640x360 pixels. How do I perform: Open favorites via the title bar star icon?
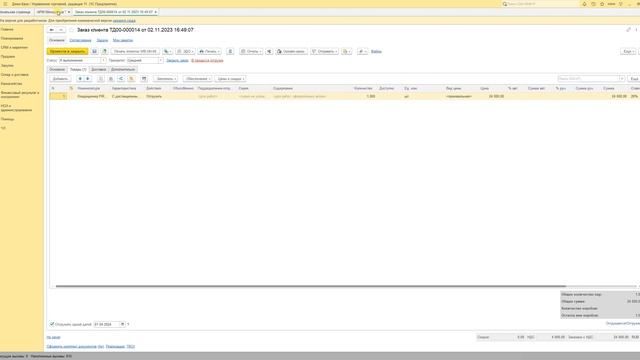(x=602, y=4)
